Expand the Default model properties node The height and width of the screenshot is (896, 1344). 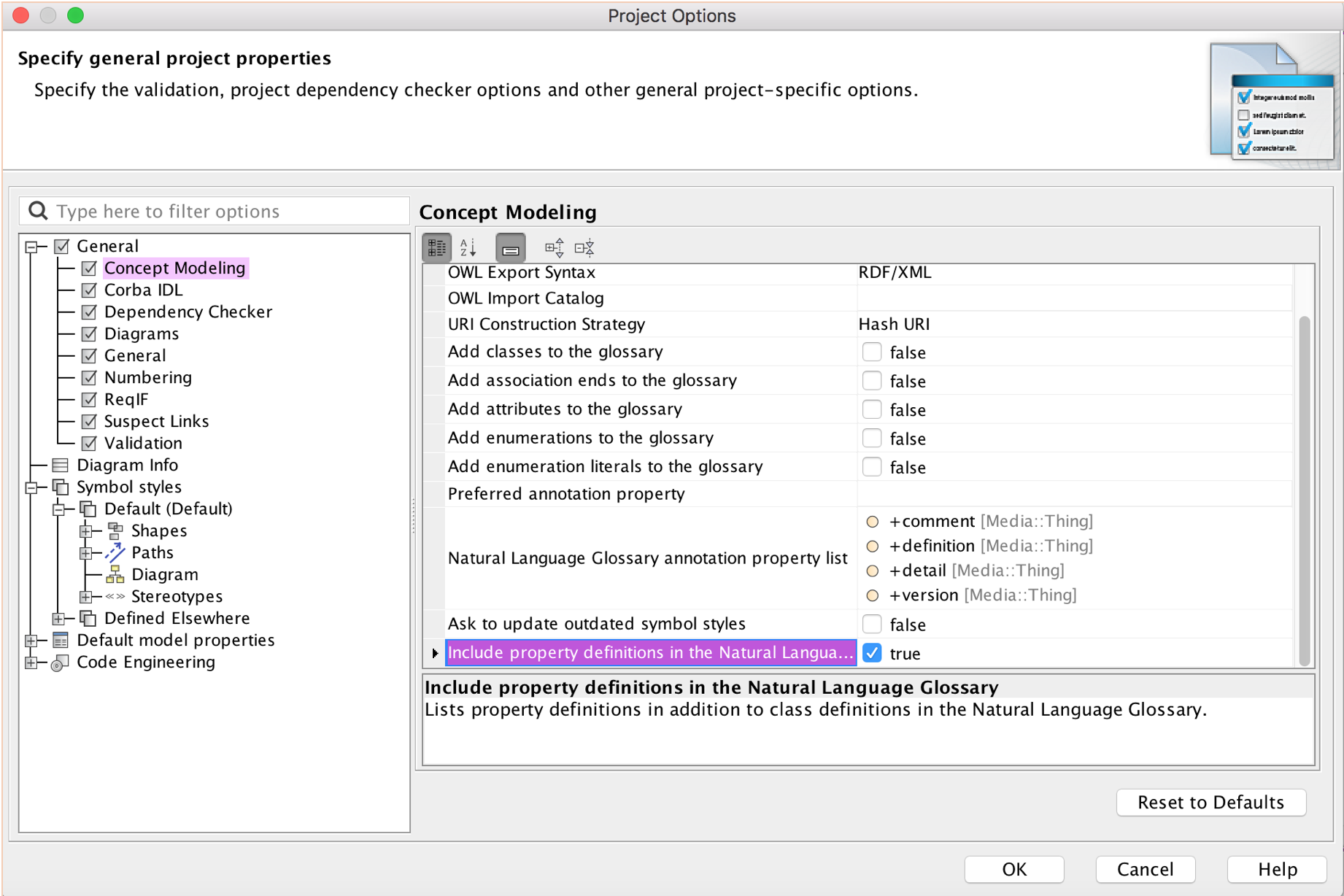pos(31,641)
